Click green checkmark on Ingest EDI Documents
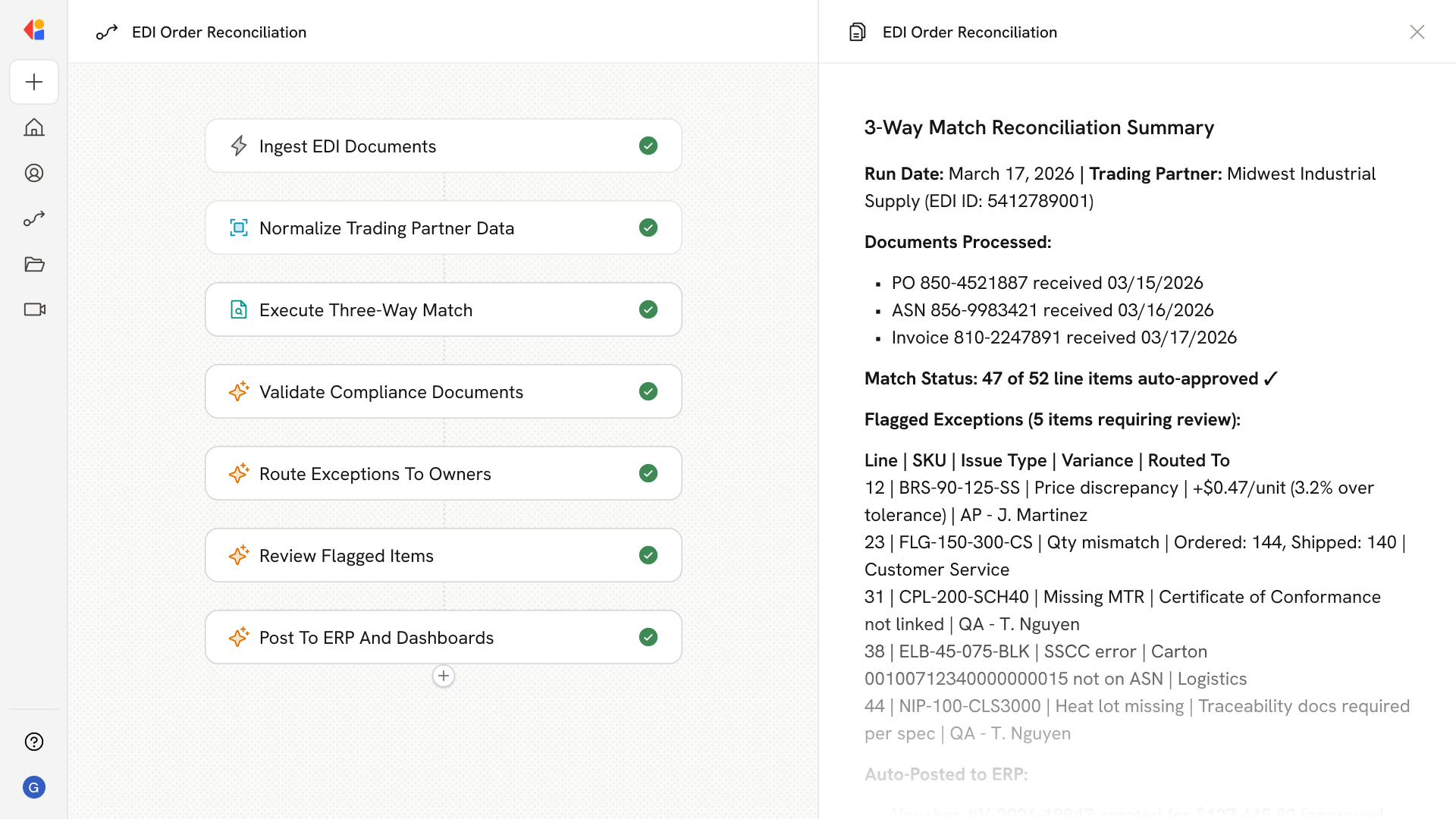The height and width of the screenshot is (819, 1456). click(x=648, y=146)
